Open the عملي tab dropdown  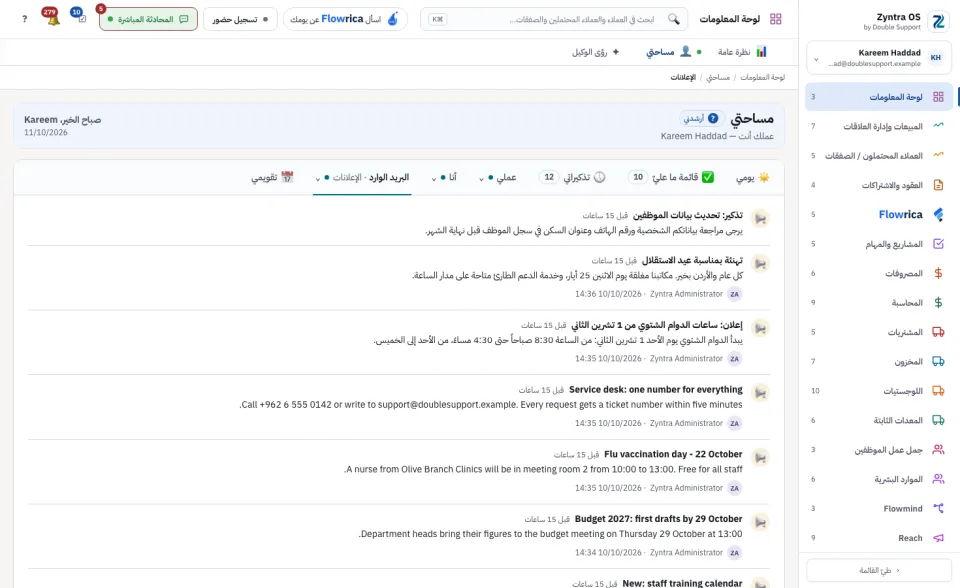(481, 178)
